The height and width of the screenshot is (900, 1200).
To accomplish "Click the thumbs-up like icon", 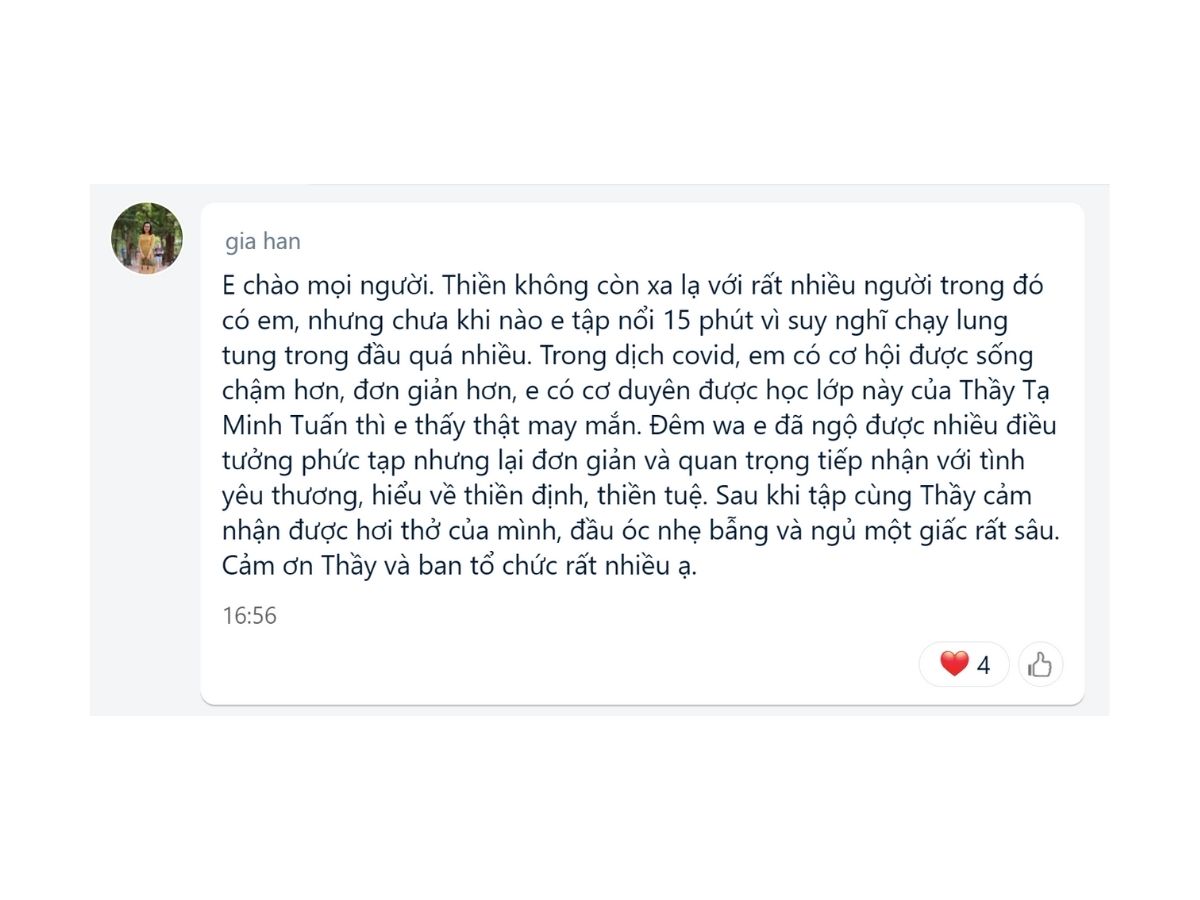I will (x=1040, y=664).
